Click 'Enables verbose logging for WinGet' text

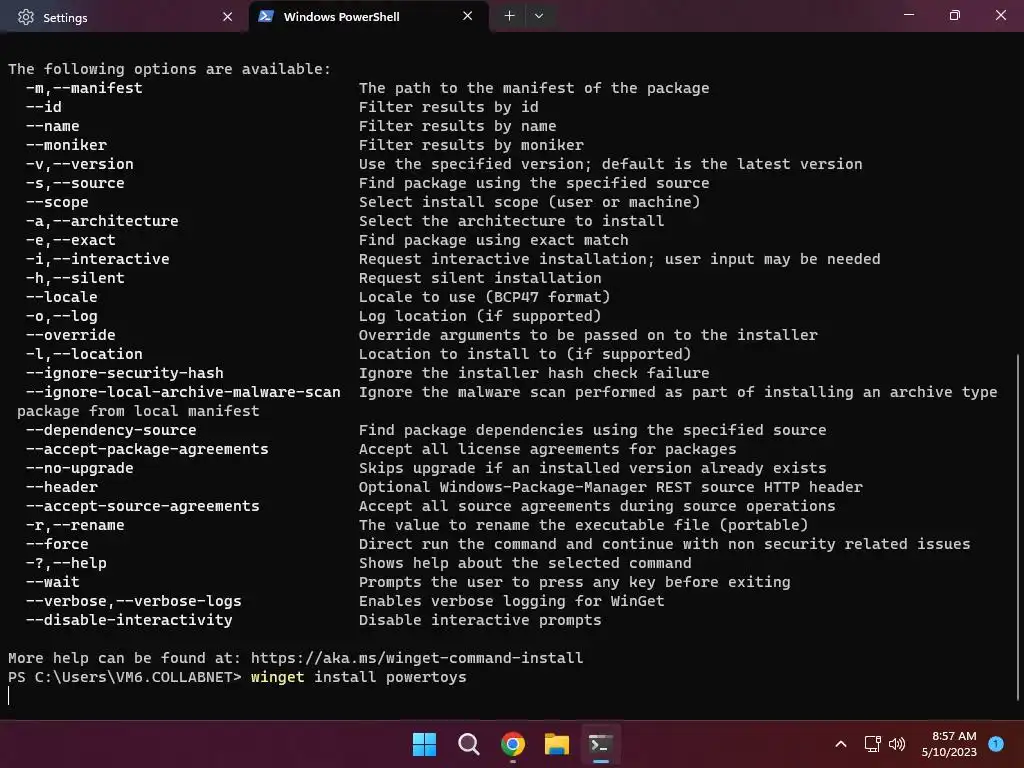click(511, 601)
